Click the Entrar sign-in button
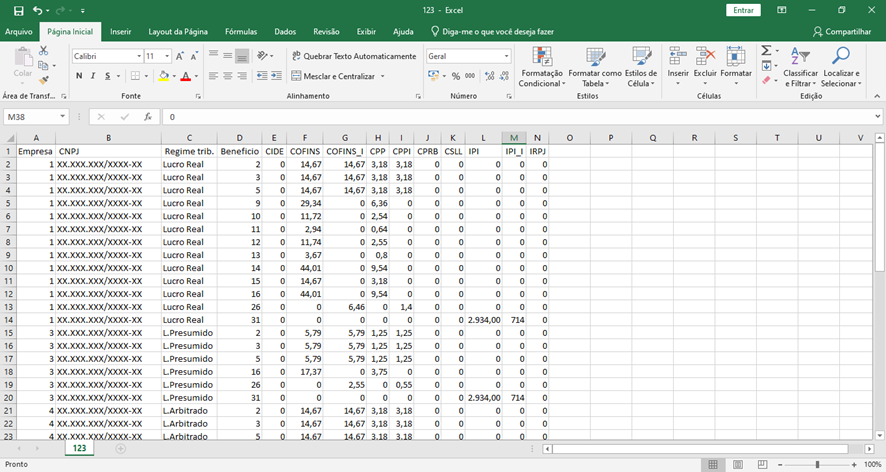 [x=744, y=10]
